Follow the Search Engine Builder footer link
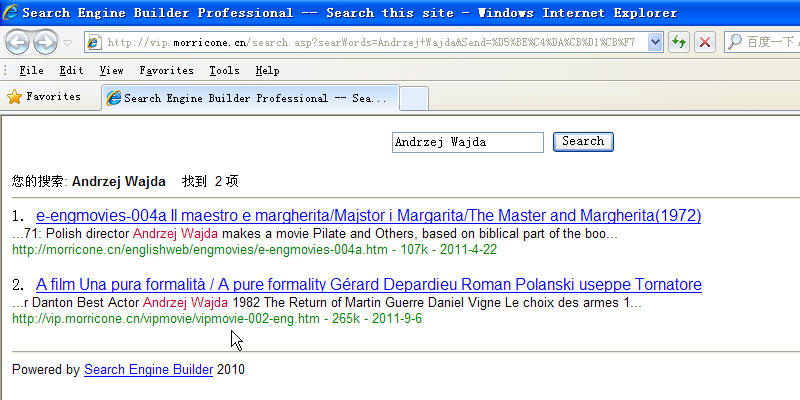 click(148, 369)
